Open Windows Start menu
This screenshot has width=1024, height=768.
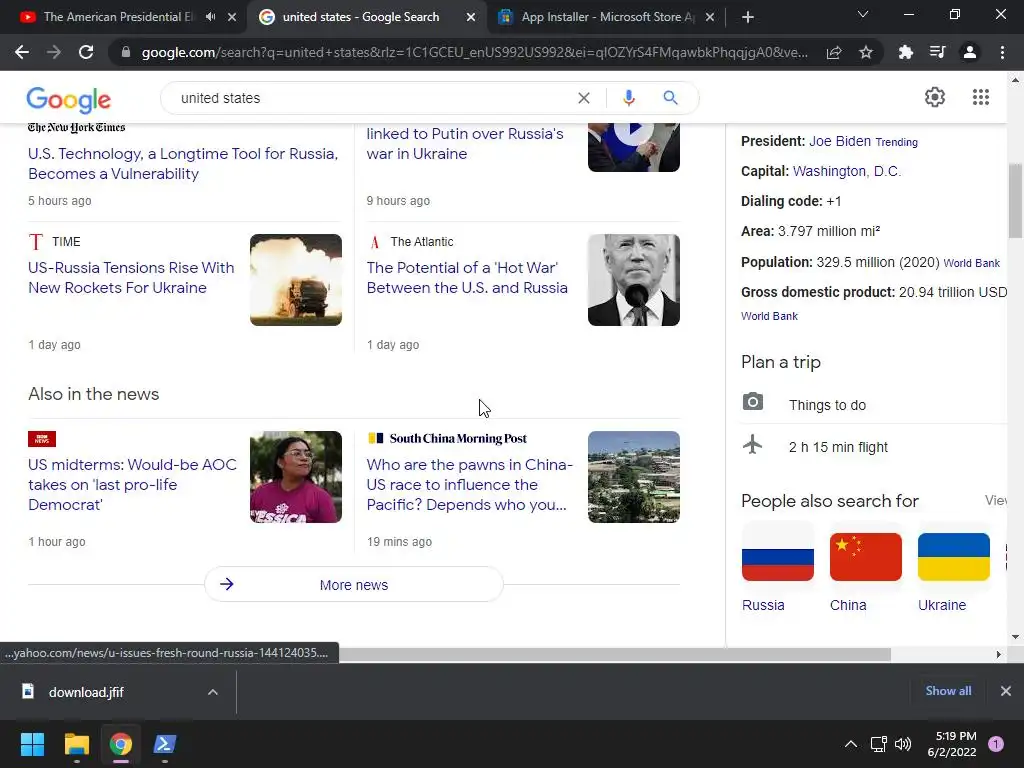tap(32, 744)
